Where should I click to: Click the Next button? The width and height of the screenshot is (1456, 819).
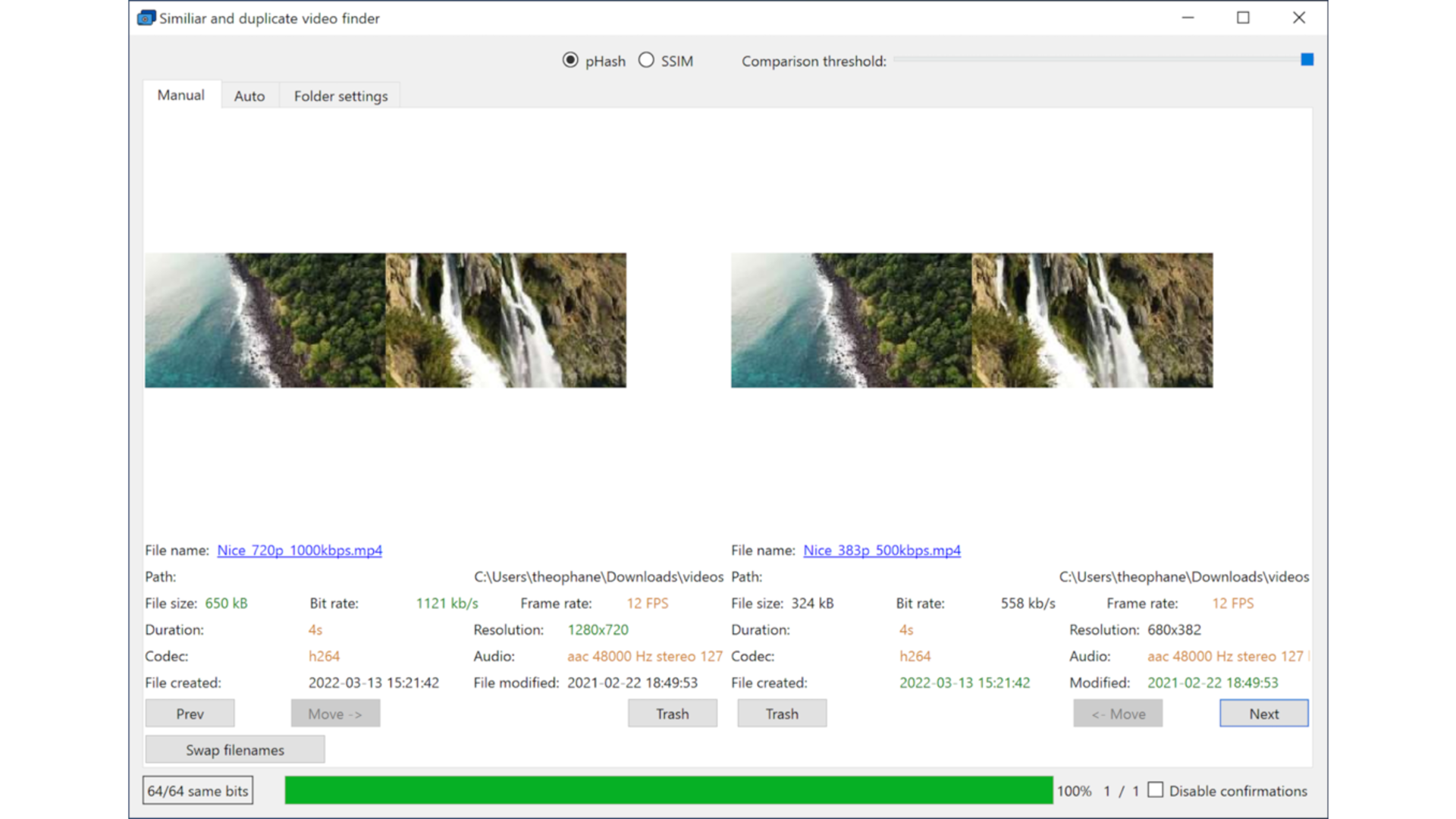(1263, 714)
